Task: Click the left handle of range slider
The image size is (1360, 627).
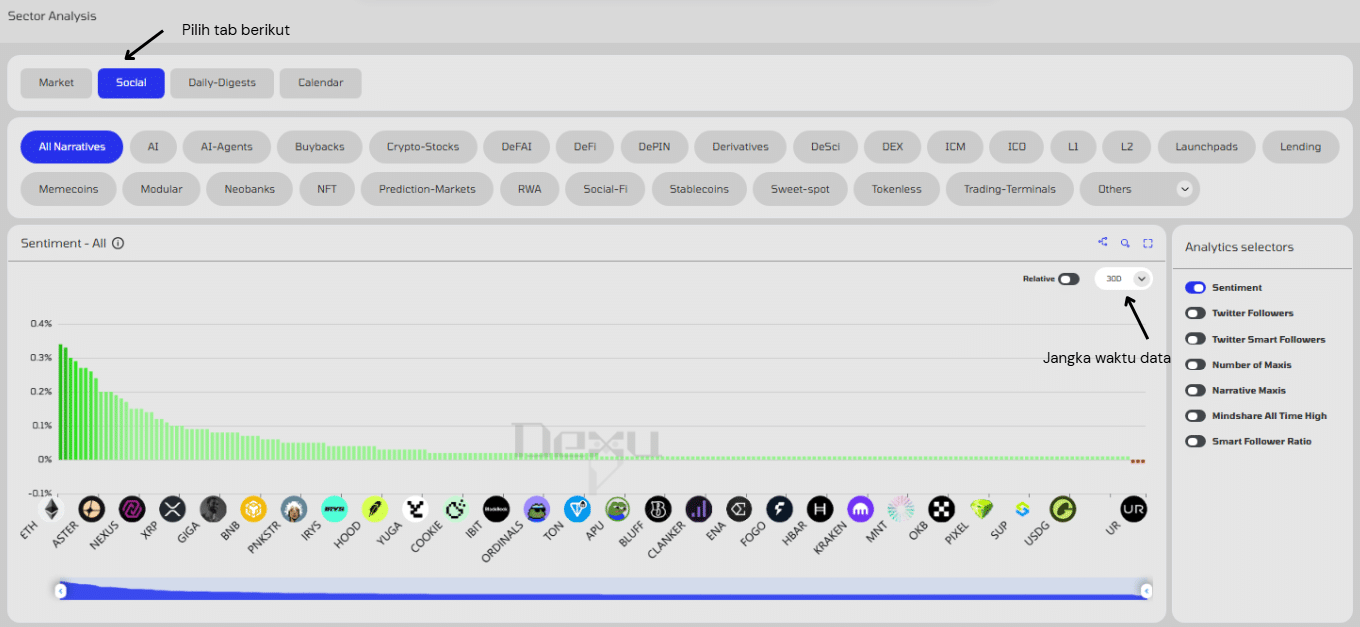Action: point(61,591)
